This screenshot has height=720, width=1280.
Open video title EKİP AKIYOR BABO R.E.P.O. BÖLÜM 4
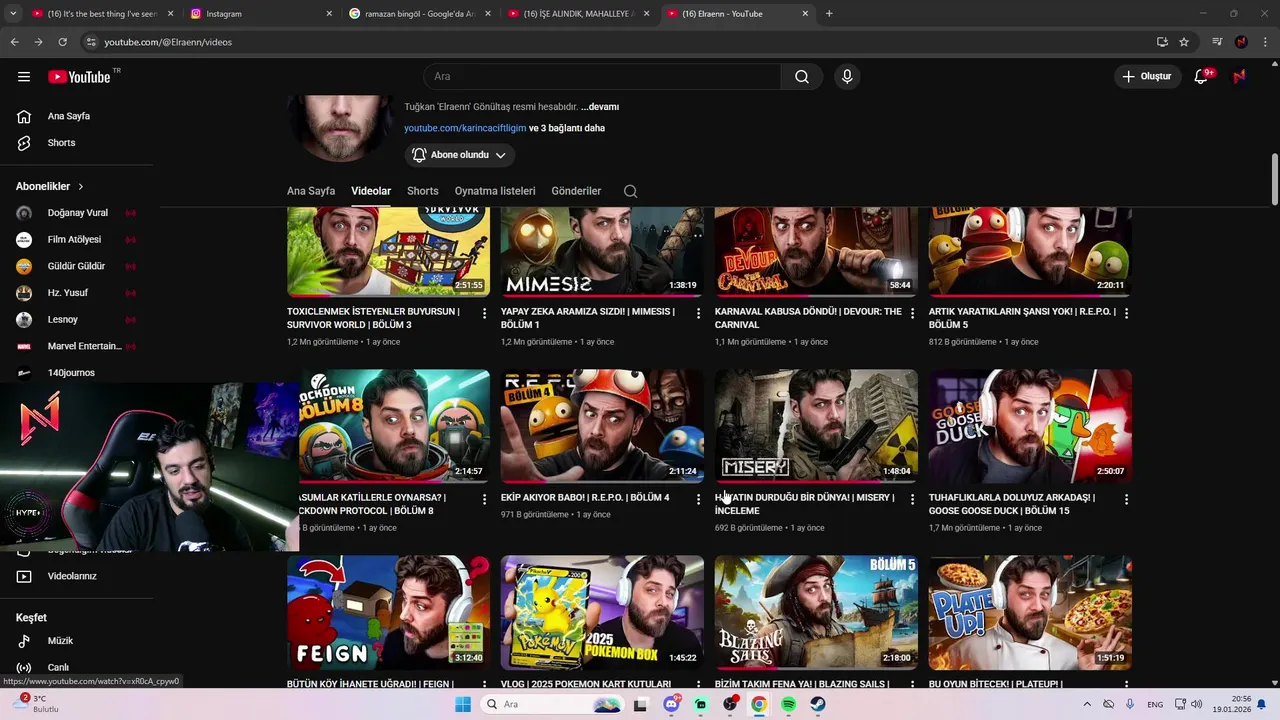point(585,497)
